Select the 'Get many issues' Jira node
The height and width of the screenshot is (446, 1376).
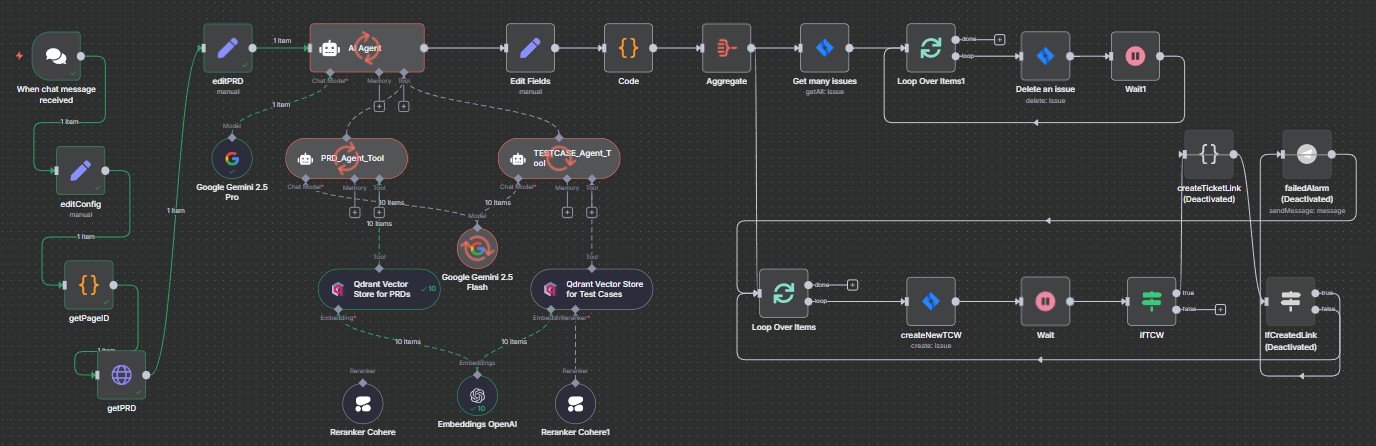(824, 47)
